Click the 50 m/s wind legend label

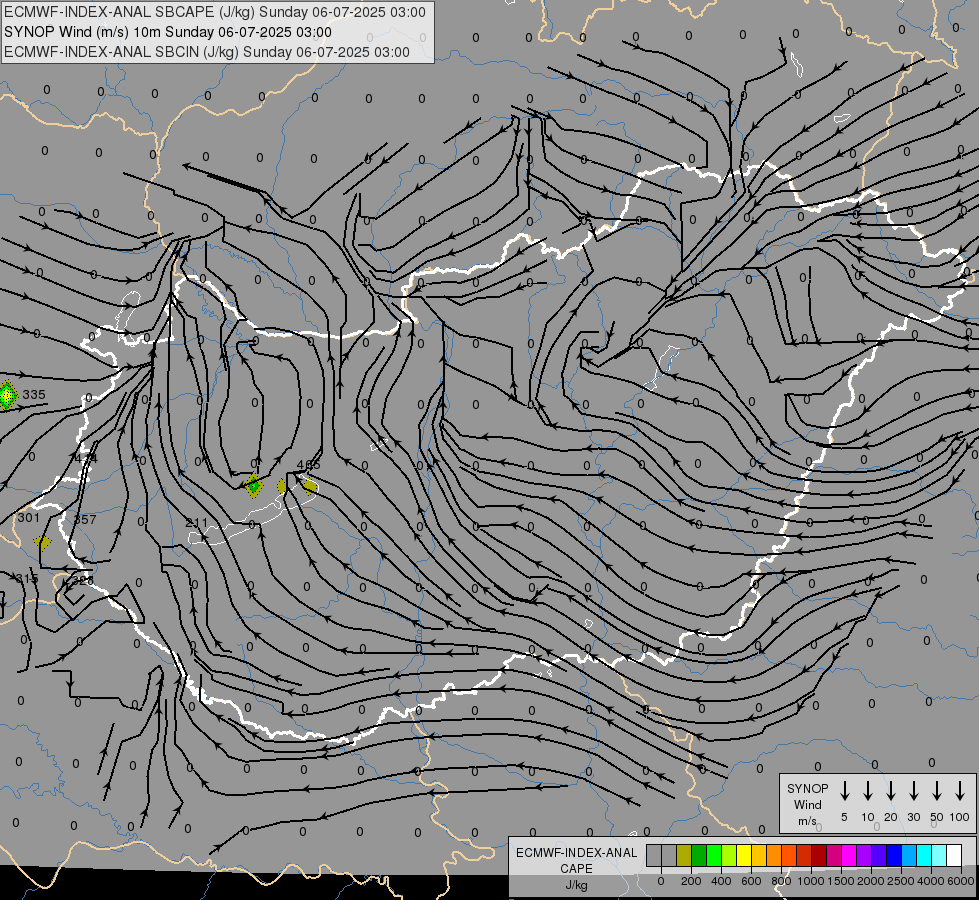[x=937, y=817]
